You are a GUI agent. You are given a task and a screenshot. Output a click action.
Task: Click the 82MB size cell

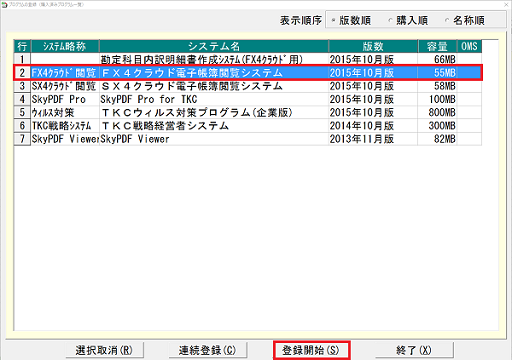(437, 139)
